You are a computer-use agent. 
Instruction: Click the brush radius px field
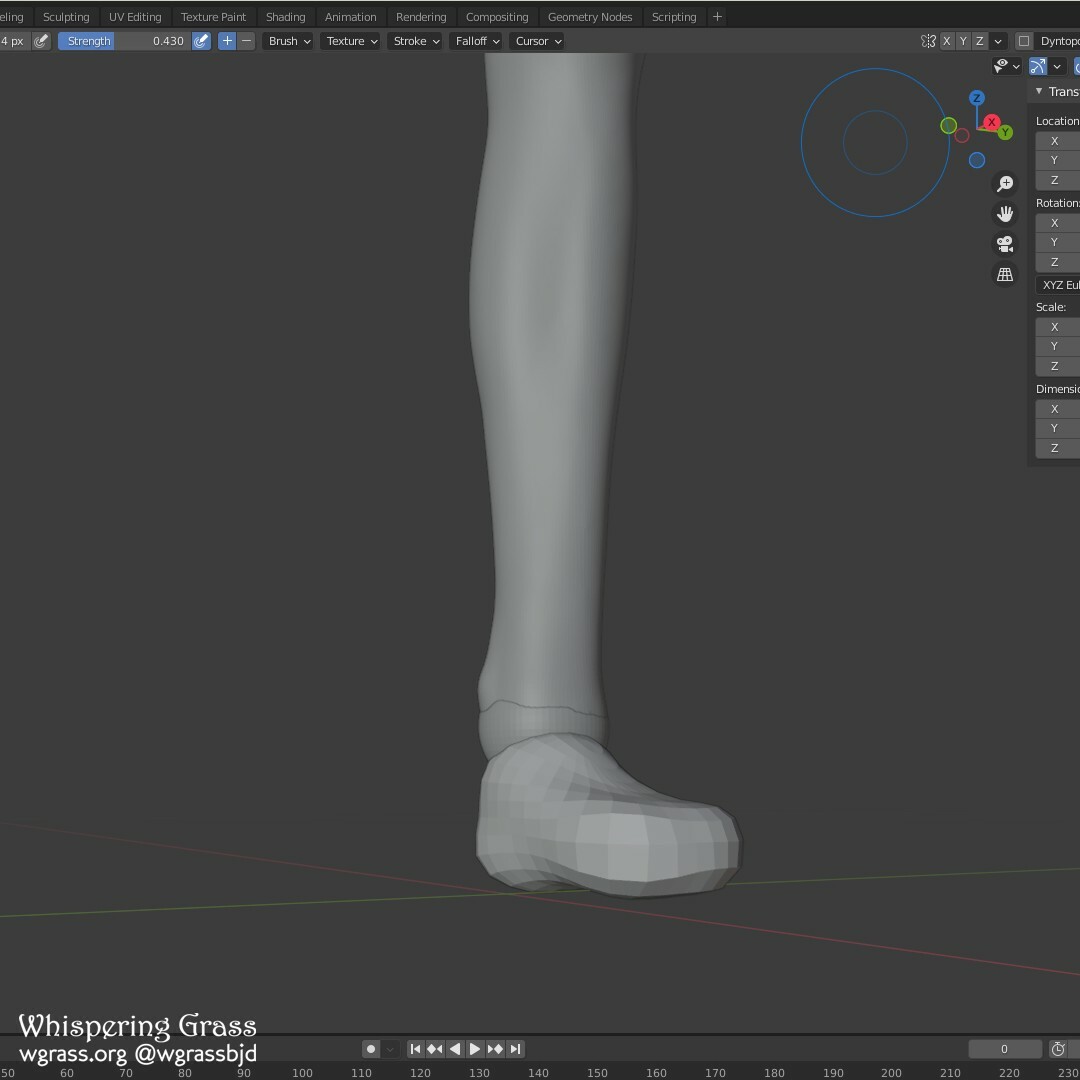[15, 41]
